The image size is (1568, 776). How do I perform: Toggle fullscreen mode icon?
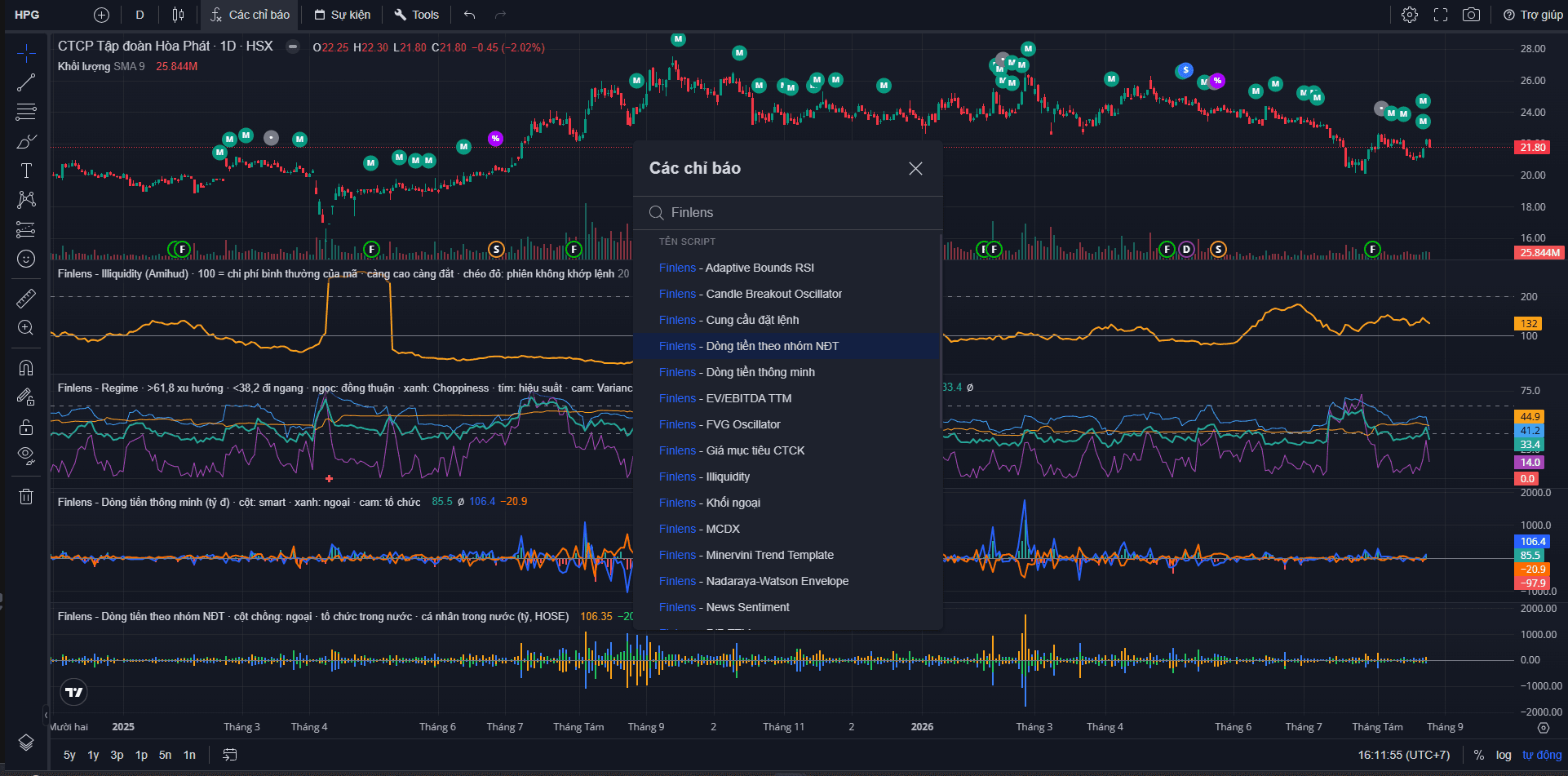click(x=1441, y=15)
